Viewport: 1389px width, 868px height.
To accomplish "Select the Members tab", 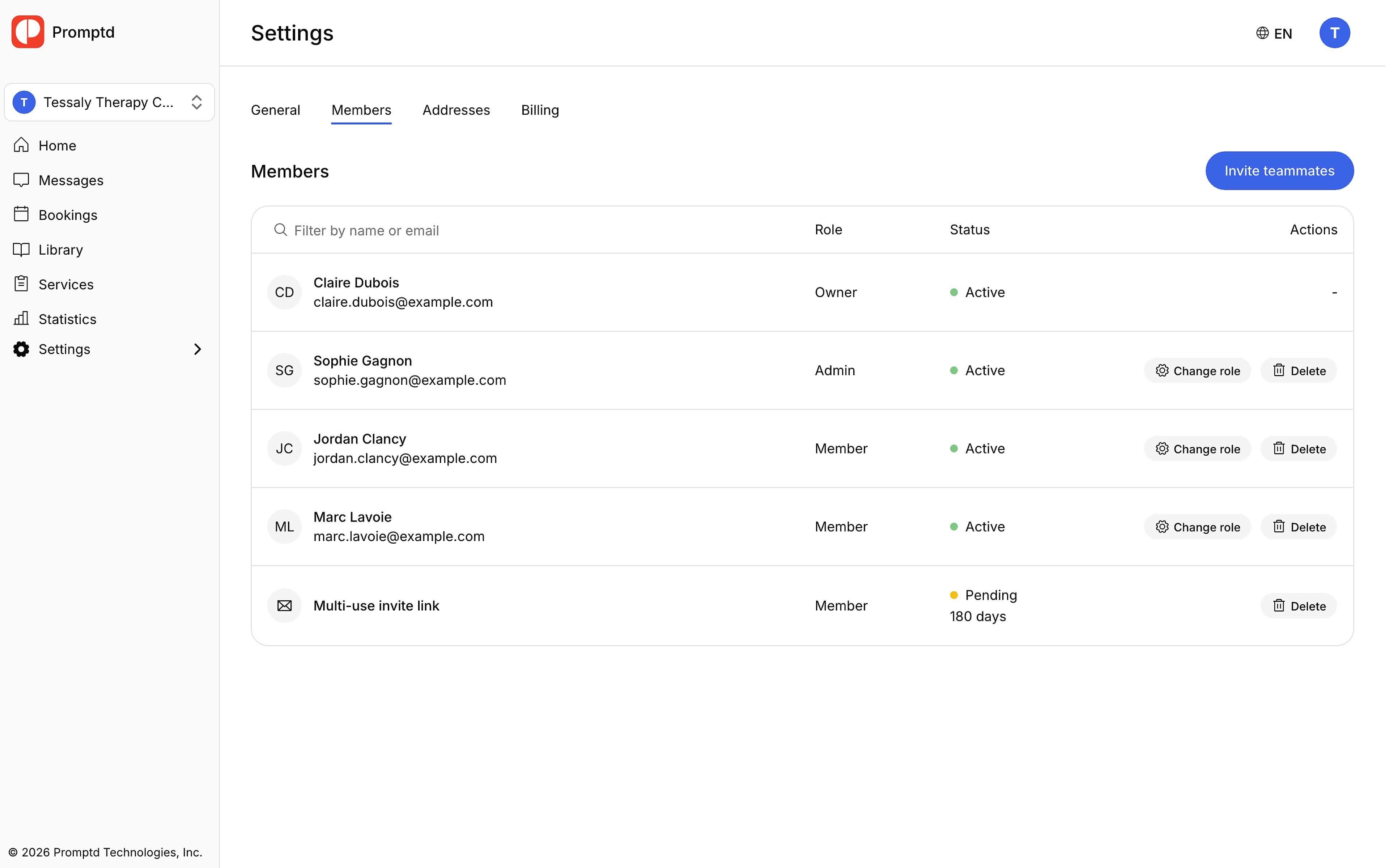I will pos(361,110).
